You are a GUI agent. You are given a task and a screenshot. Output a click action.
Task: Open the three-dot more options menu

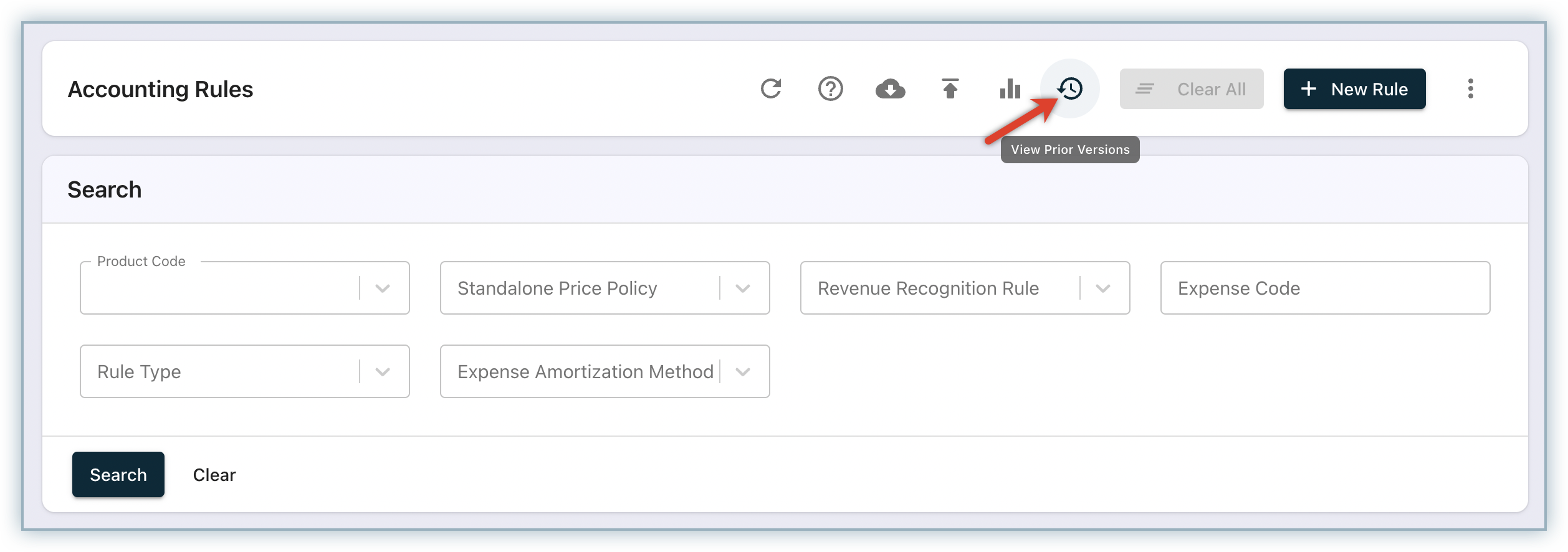[1471, 89]
